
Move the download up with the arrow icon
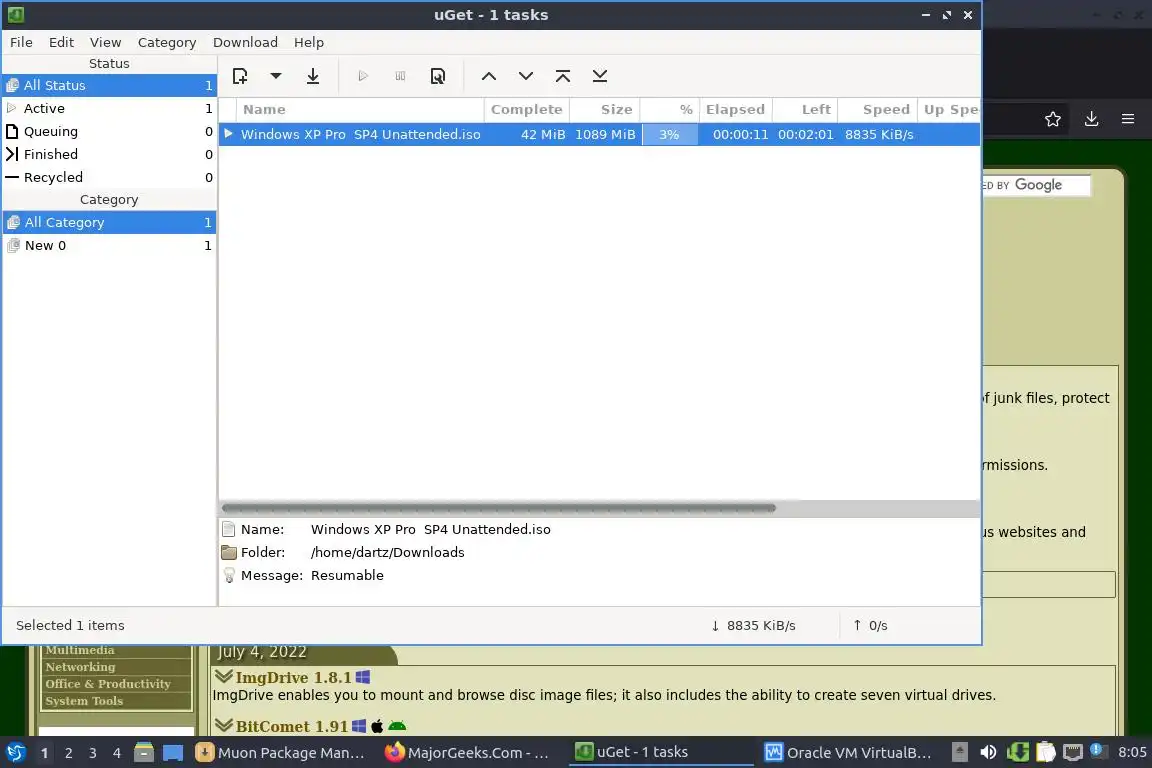coord(489,76)
